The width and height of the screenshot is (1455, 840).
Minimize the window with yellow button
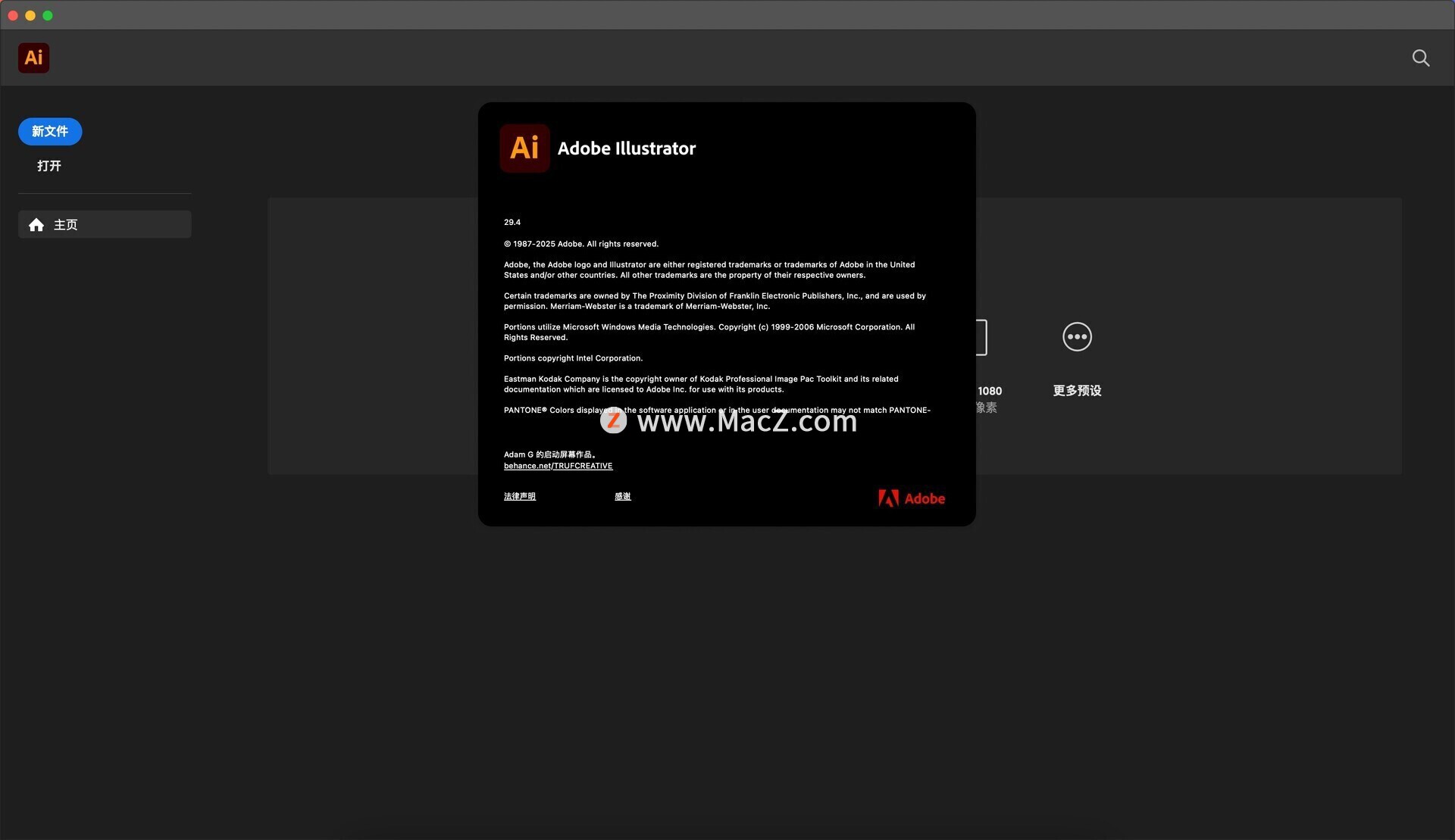tap(30, 15)
